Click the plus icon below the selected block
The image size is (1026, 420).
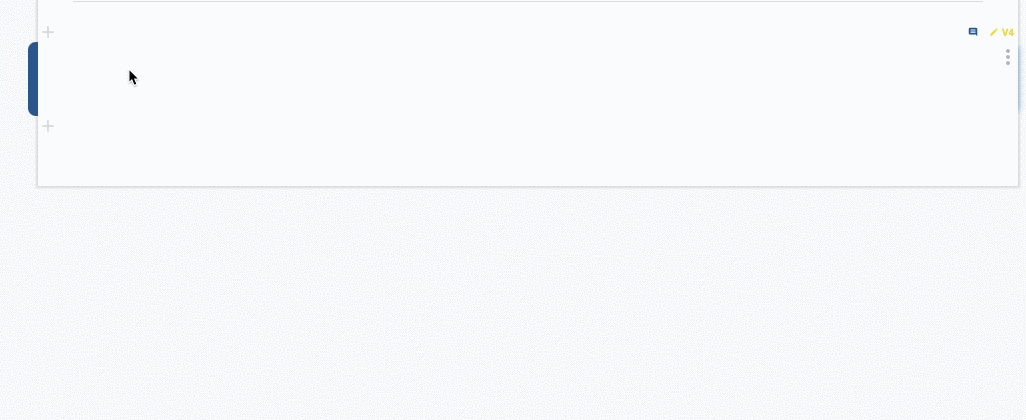[x=48, y=126]
